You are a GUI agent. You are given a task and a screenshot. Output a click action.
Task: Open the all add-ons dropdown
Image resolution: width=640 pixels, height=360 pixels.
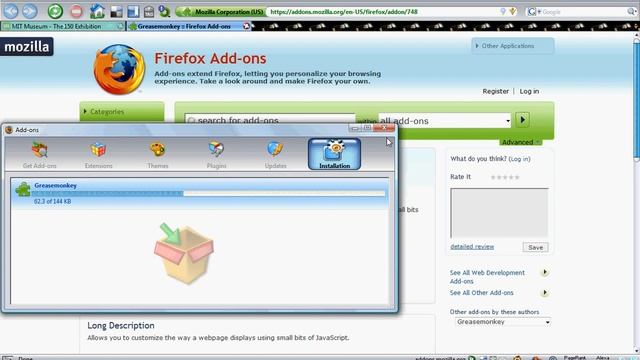pos(444,120)
